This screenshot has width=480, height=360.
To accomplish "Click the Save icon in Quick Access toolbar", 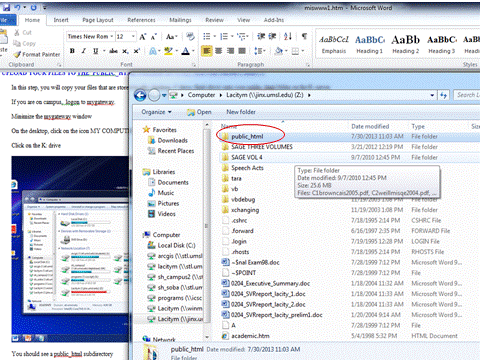I will pyautogui.click(x=6, y=7).
